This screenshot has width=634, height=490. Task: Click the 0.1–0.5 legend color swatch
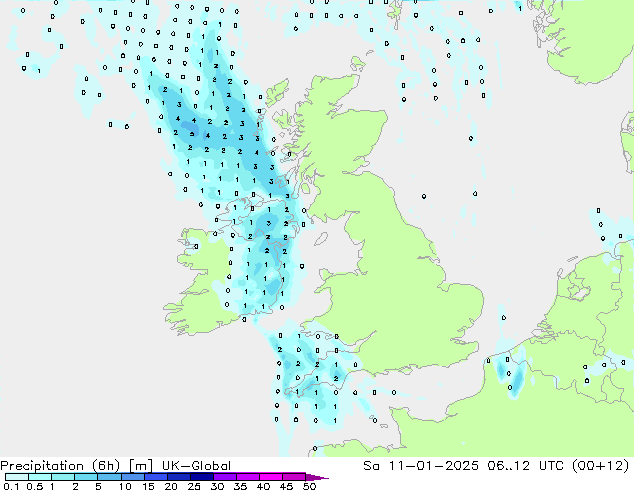[17, 477]
